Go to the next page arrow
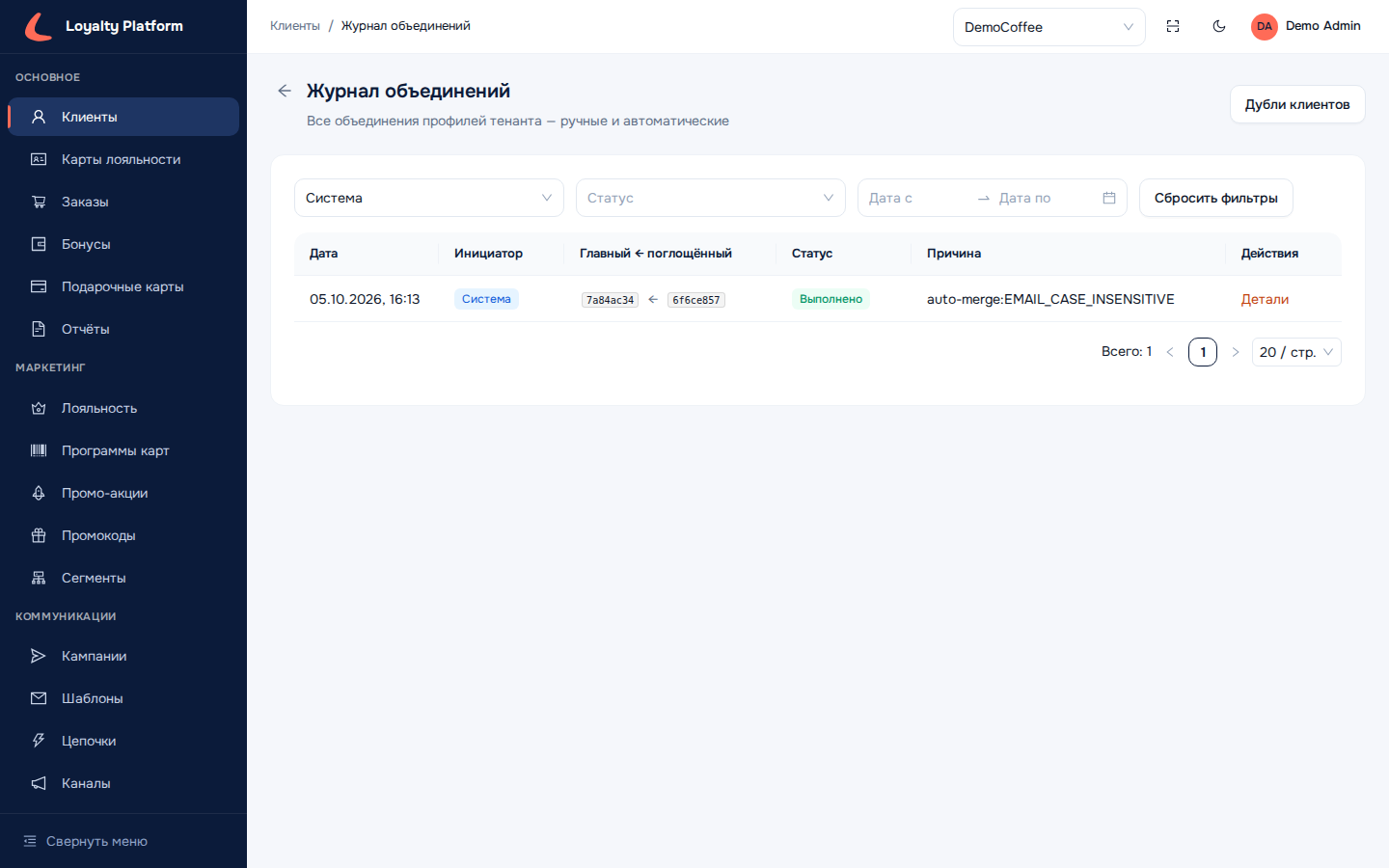The width and height of the screenshot is (1389, 868). pos(1236,352)
